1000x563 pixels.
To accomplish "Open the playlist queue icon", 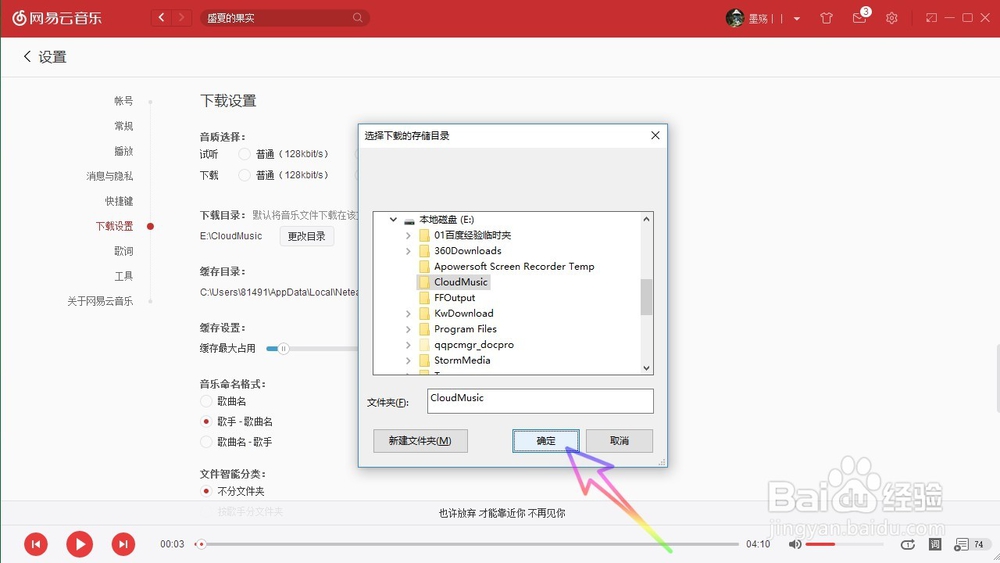I will pyautogui.click(x=961, y=544).
